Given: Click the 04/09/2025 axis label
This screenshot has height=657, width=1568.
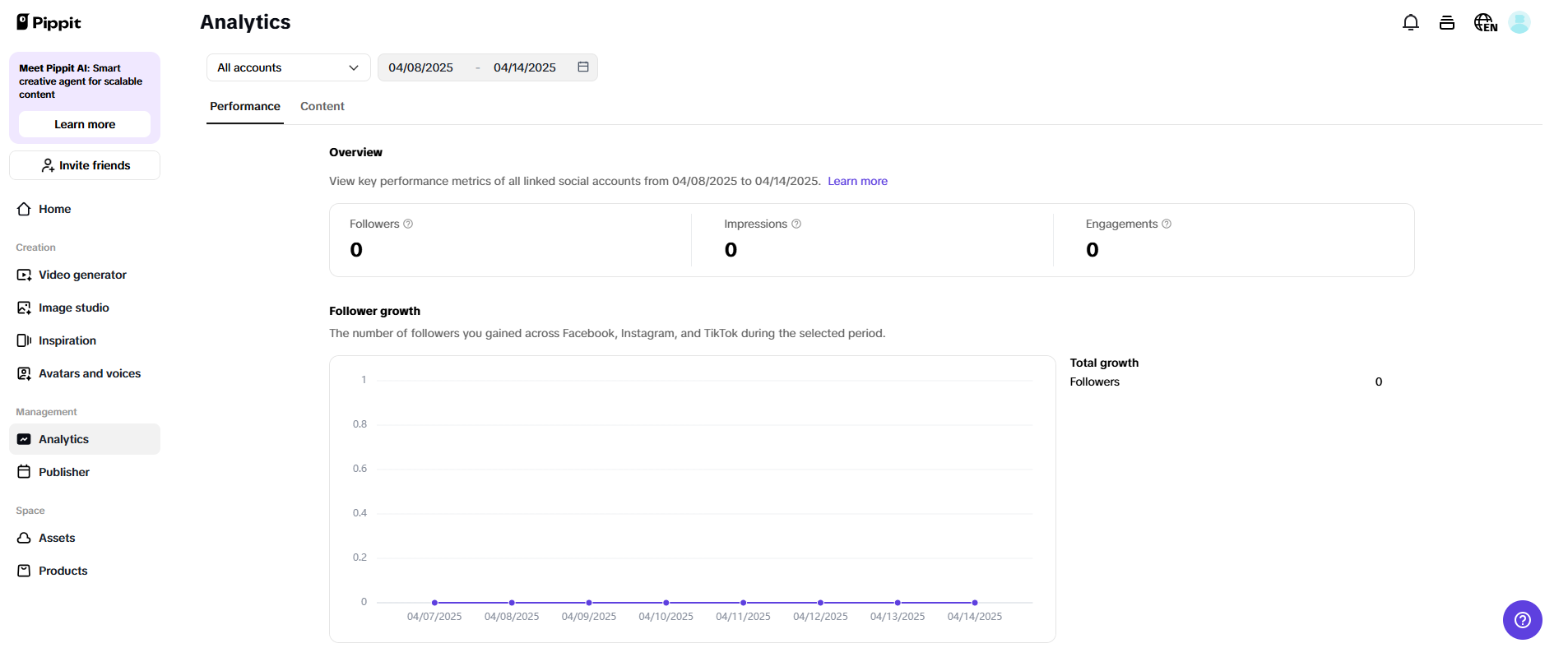Looking at the screenshot, I should tap(589, 617).
